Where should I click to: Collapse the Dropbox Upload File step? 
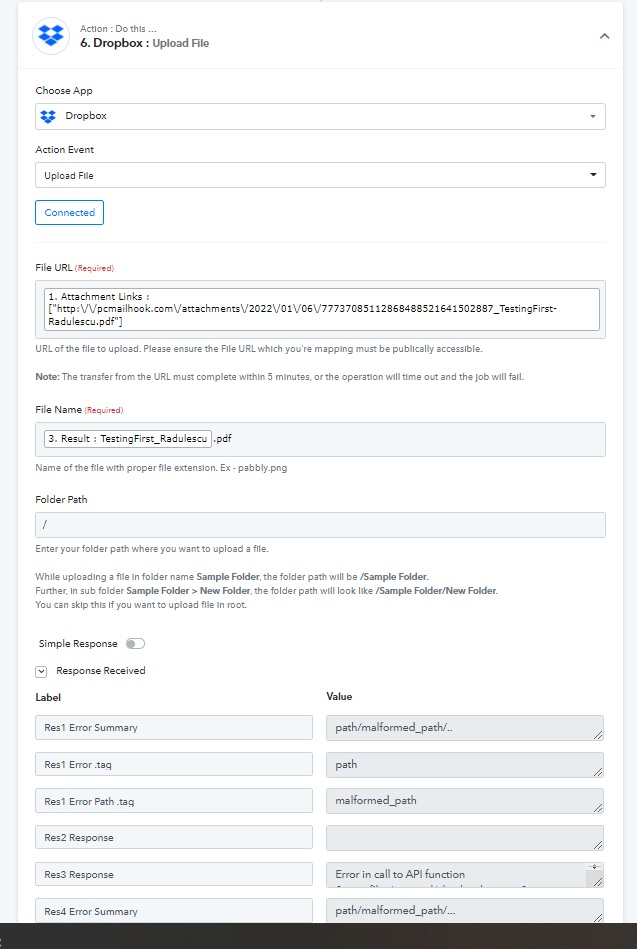coord(604,36)
